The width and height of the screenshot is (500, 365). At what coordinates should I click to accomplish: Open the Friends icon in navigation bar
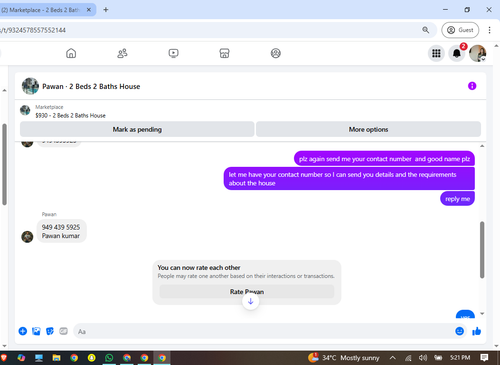tap(122, 53)
